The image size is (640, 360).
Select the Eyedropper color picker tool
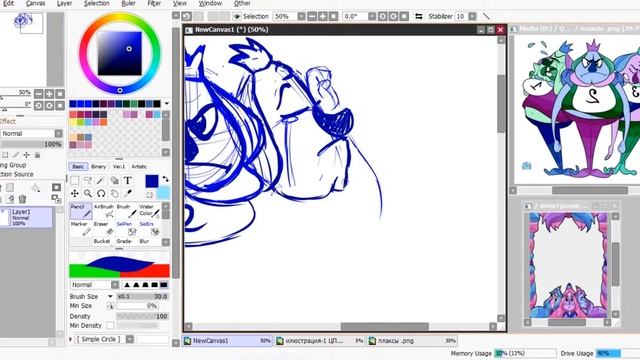click(127, 193)
